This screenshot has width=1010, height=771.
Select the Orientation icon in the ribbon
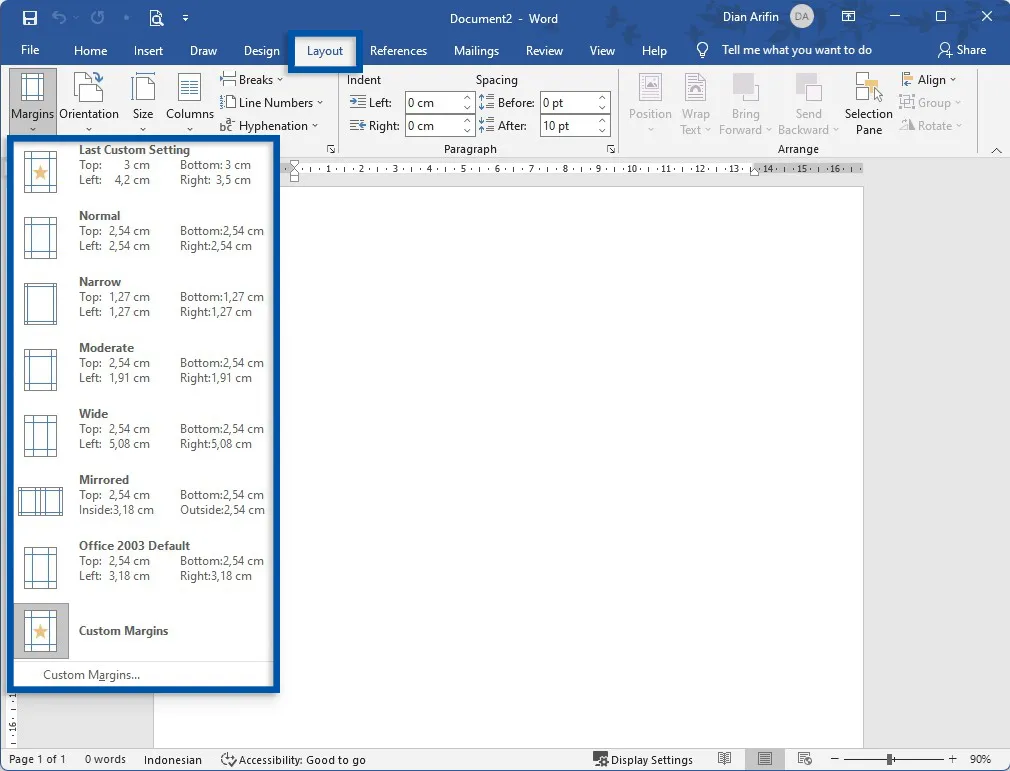[x=89, y=100]
